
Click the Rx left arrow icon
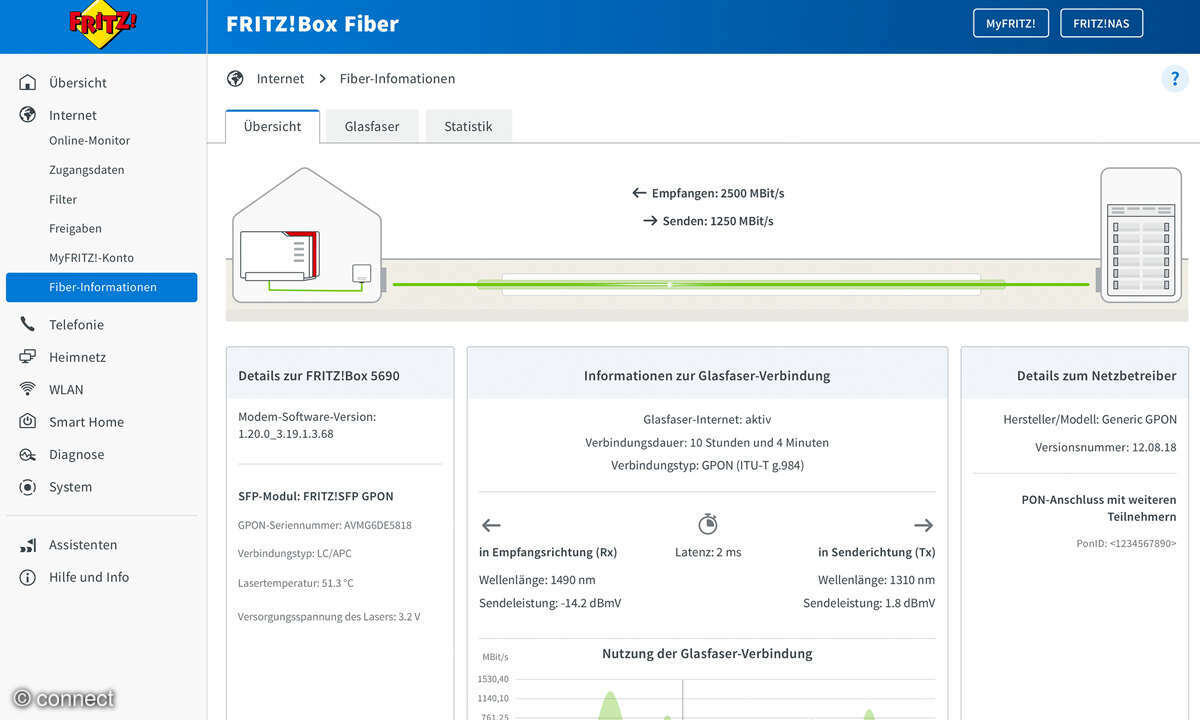click(x=491, y=525)
